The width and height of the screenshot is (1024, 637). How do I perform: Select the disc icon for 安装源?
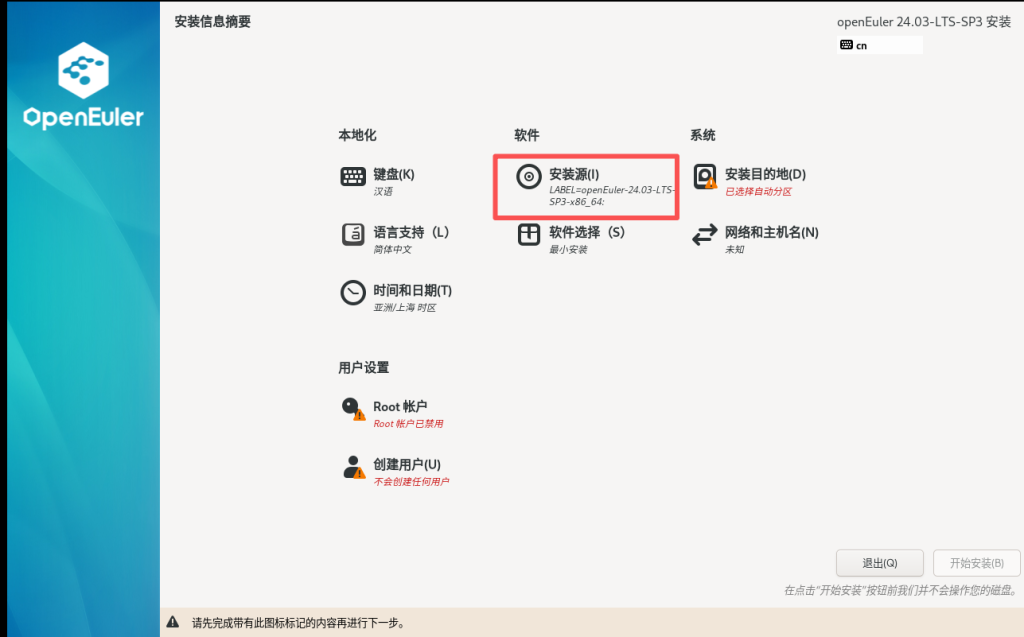coord(528,177)
